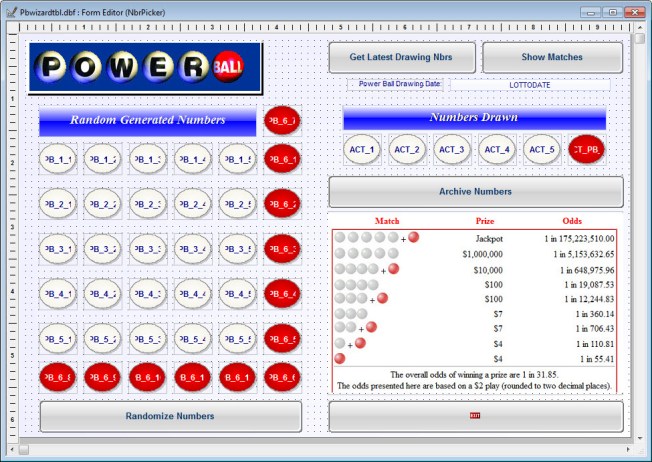This screenshot has width=652, height=462.
Task: Click the overall odds 1 in 31.85 sentence
Action: [474, 375]
